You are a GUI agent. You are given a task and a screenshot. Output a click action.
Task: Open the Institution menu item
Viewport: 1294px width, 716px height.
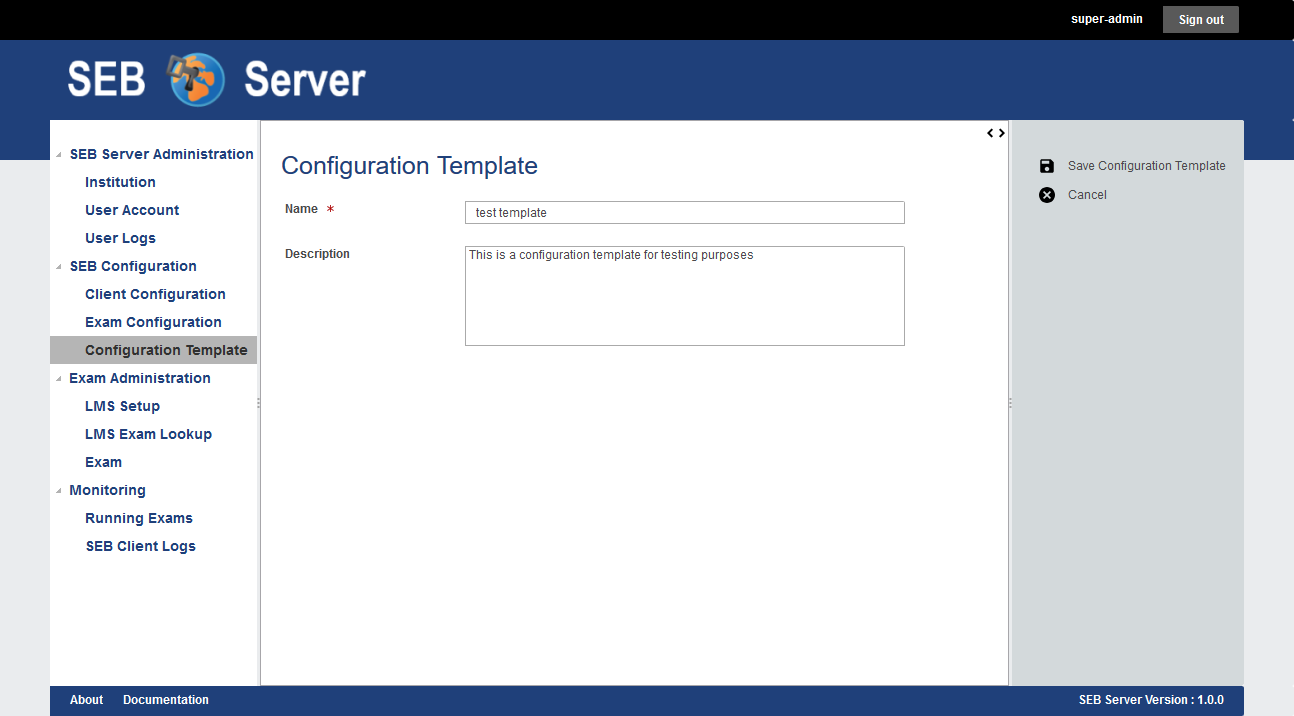pos(120,182)
